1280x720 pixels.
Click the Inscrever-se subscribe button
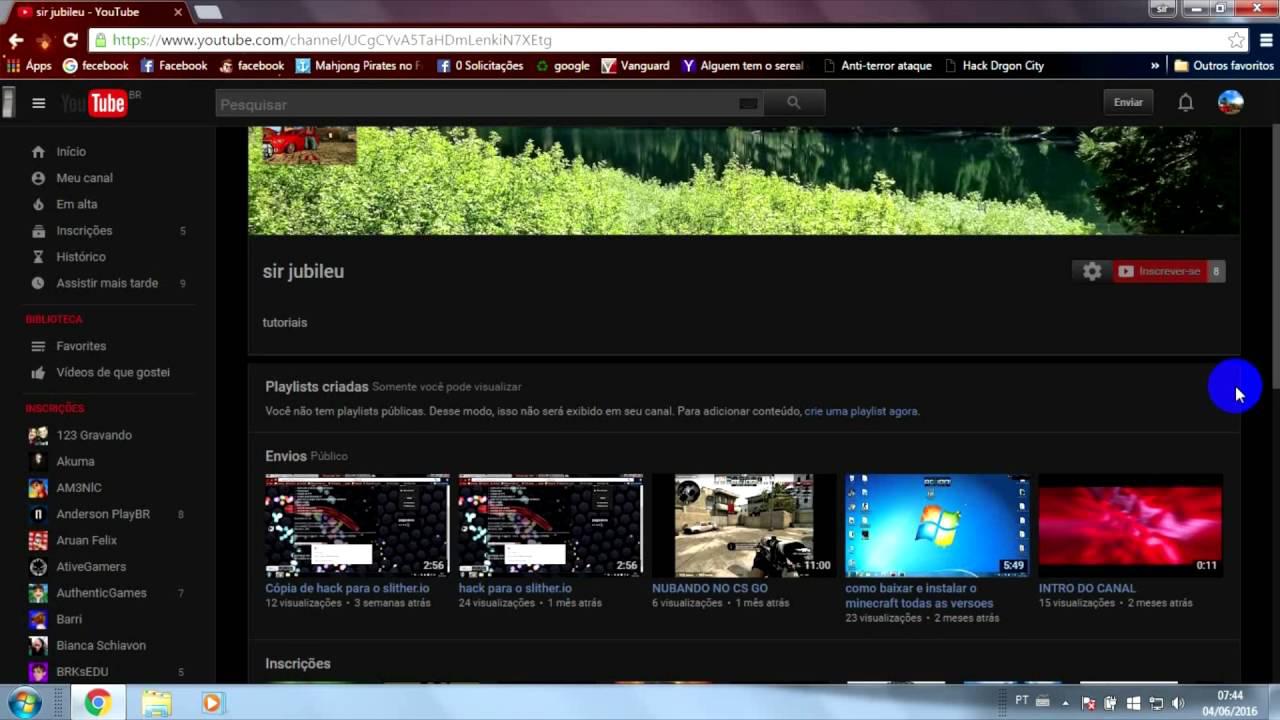click(1160, 271)
